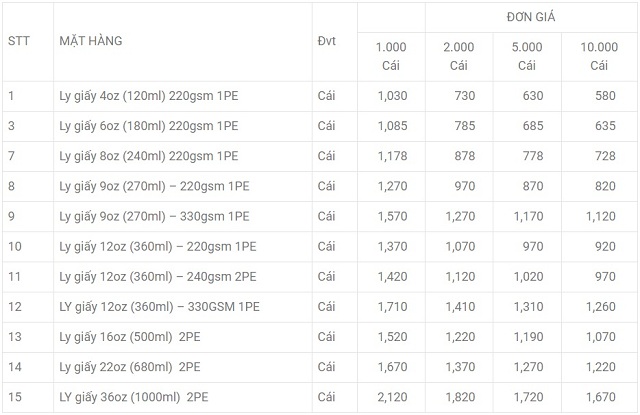Screen dimensions: 640x415
Task: Click the LY giấy 36oz (1000ml) 2PE item
Action: (x=133, y=396)
